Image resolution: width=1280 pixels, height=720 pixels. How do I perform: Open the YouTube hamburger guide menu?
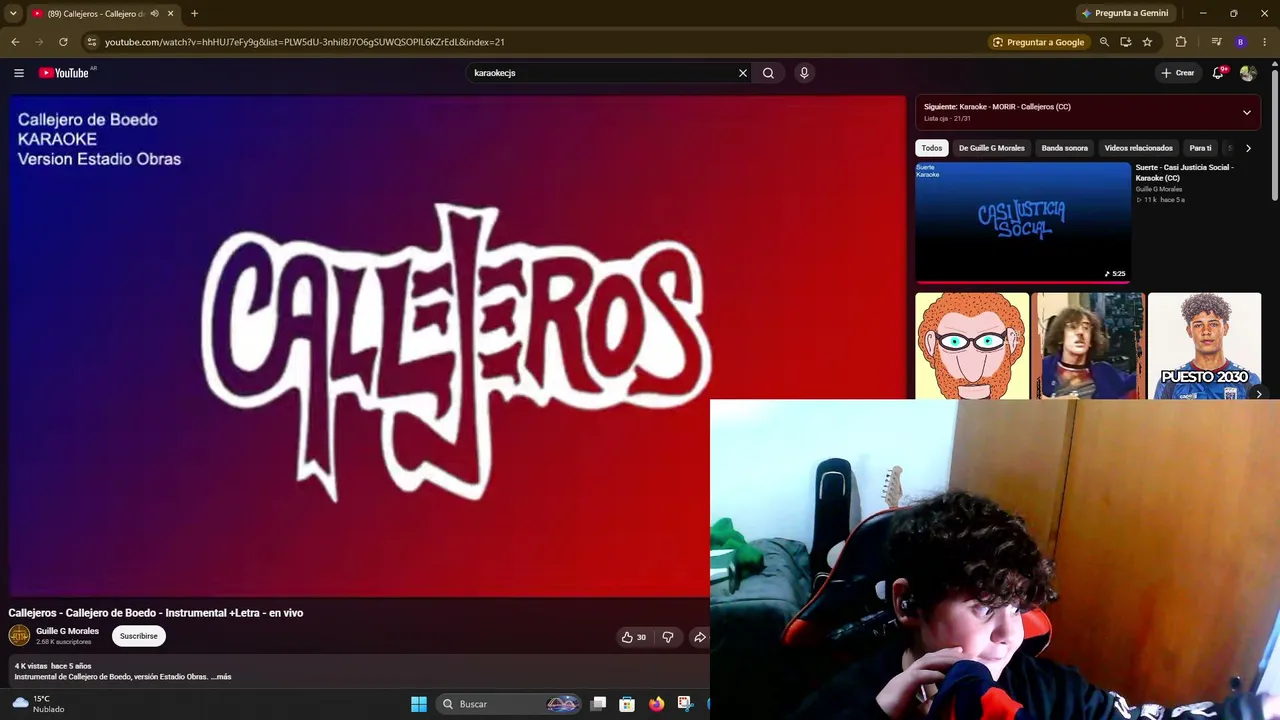click(19, 73)
